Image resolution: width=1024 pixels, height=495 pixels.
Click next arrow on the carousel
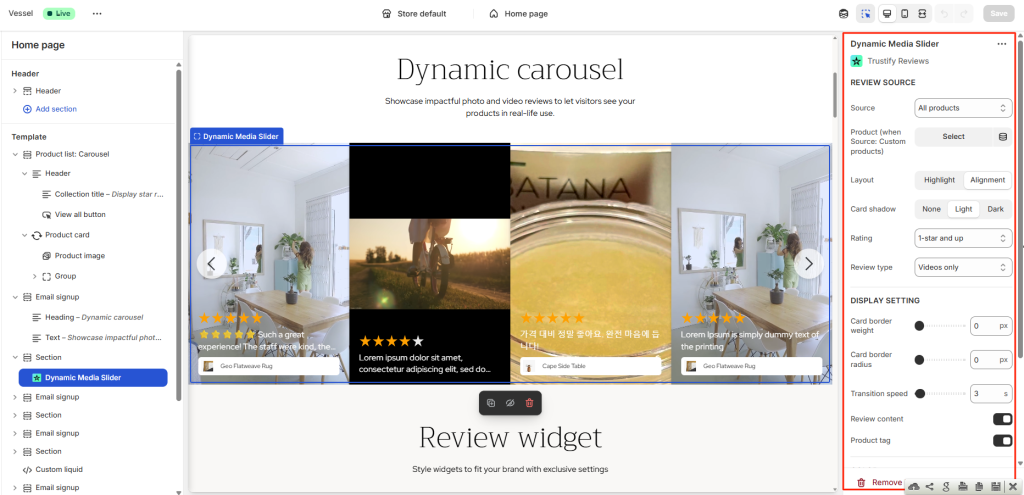808,263
